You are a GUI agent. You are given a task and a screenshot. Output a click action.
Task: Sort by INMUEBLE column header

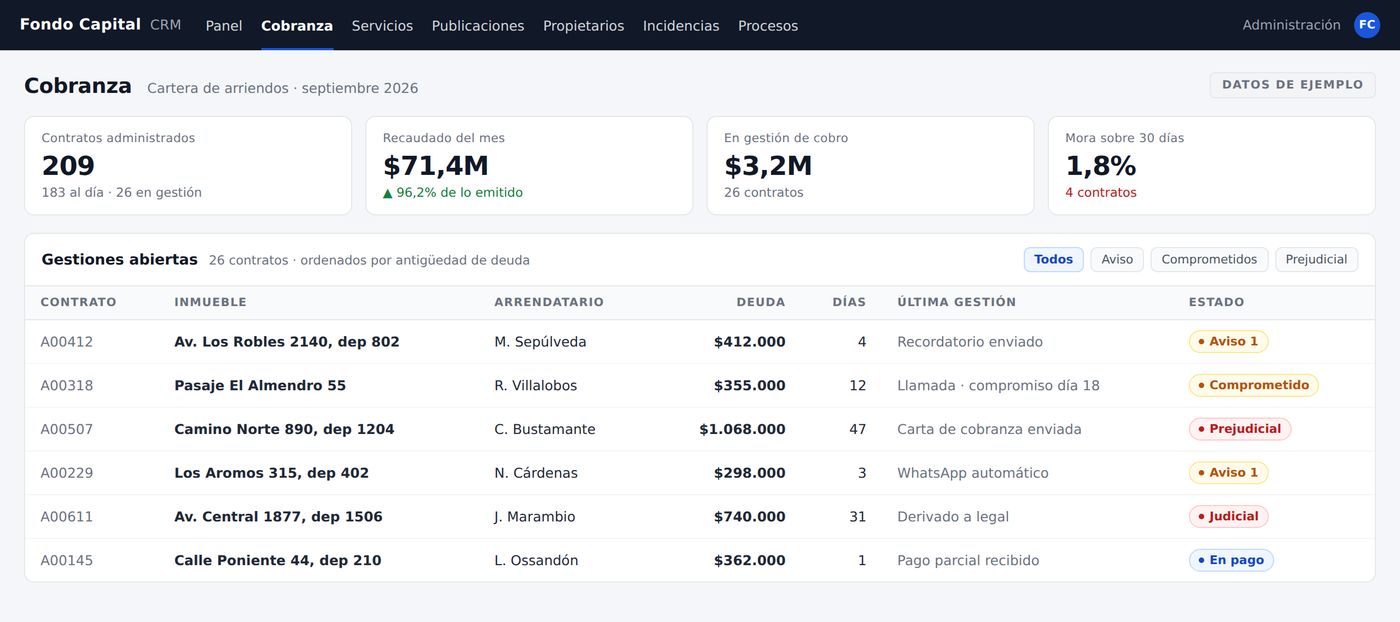210,302
